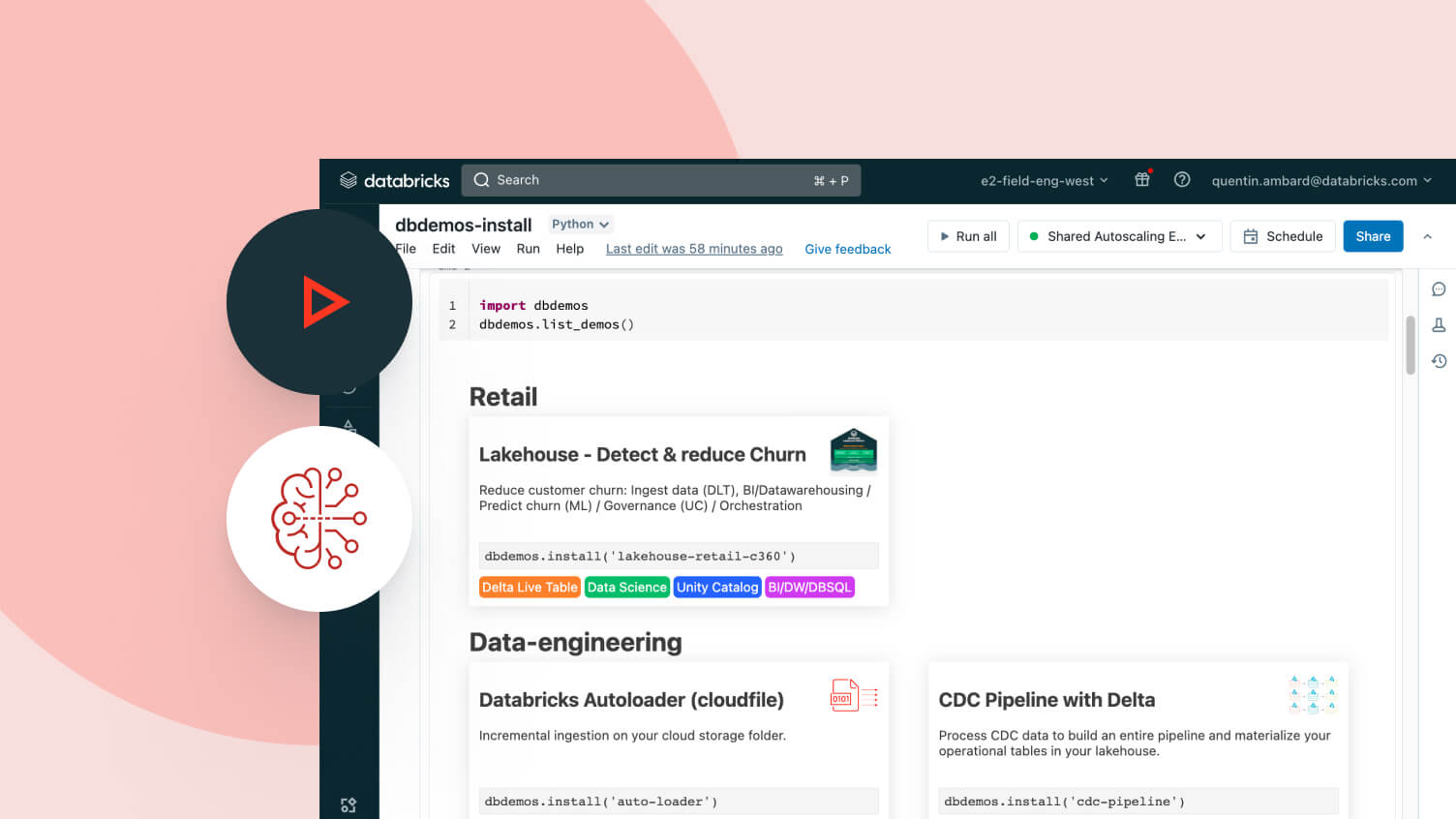Open the Help menu

point(570,249)
